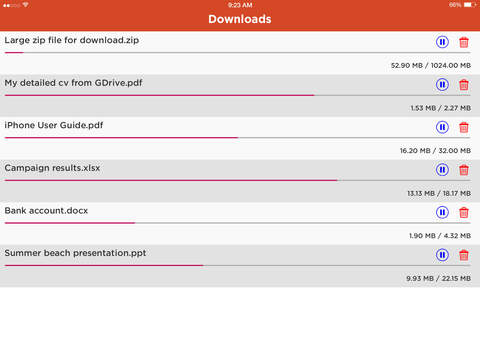This screenshot has width=480, height=360.
Task: Delete Summer beach presentation.ppt download
Action: point(464,255)
